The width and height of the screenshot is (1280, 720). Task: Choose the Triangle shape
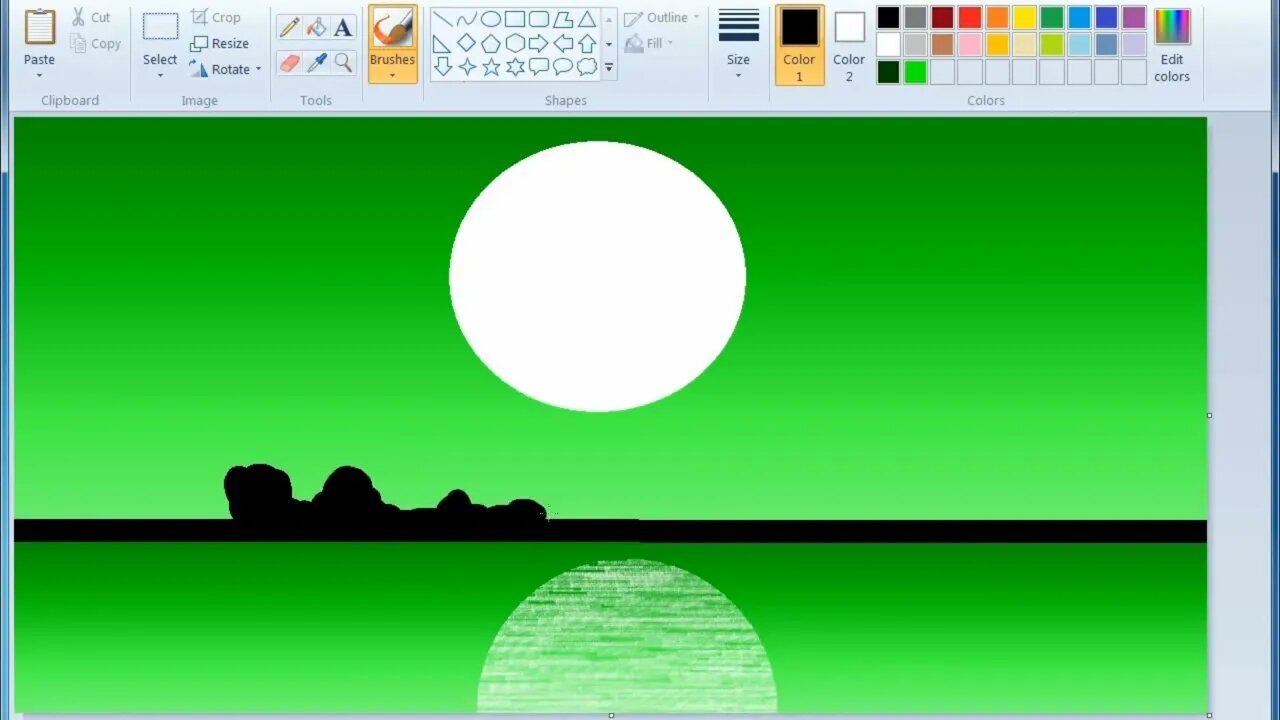click(x=587, y=19)
